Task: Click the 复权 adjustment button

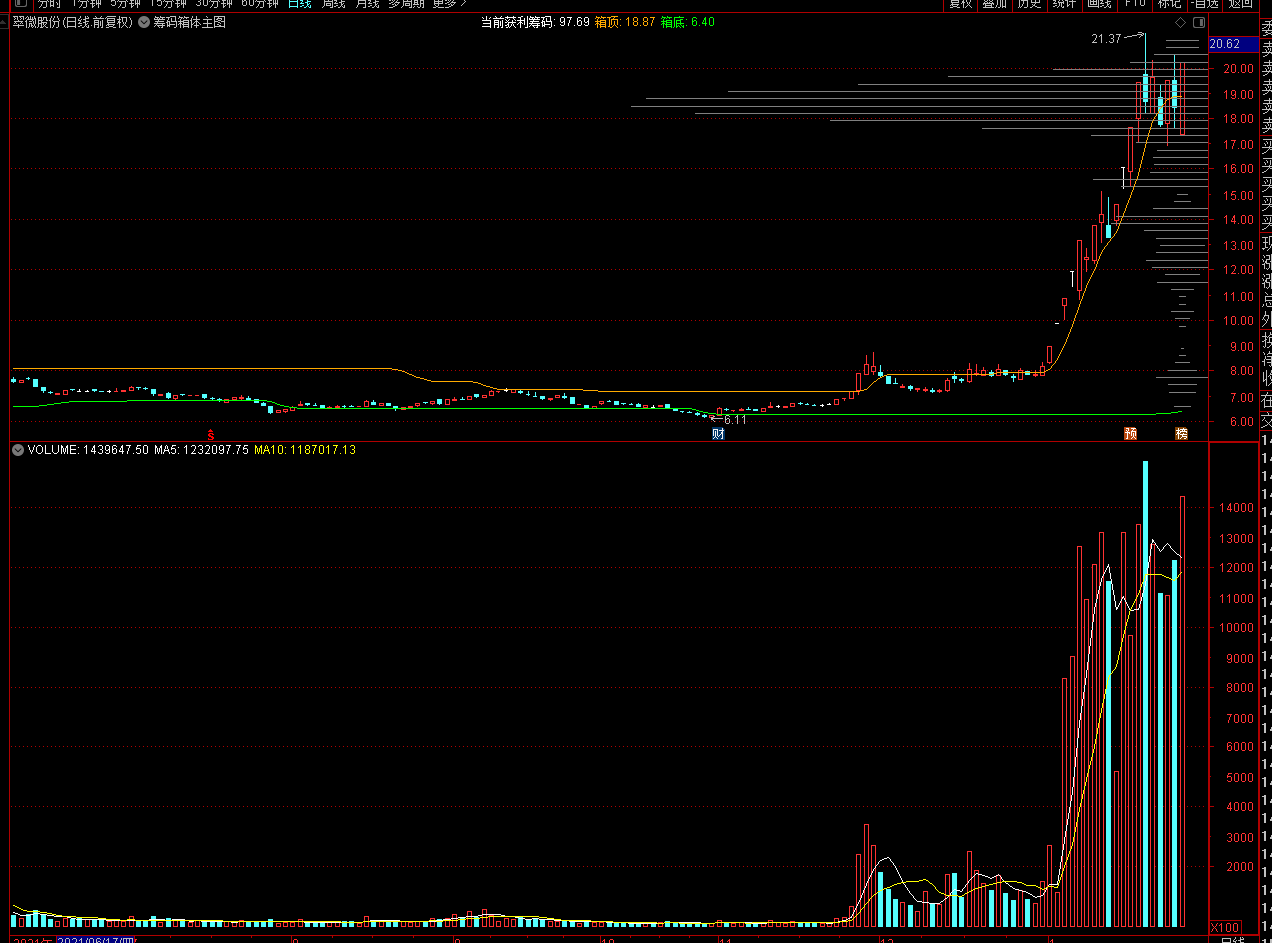Action: coord(960,3)
